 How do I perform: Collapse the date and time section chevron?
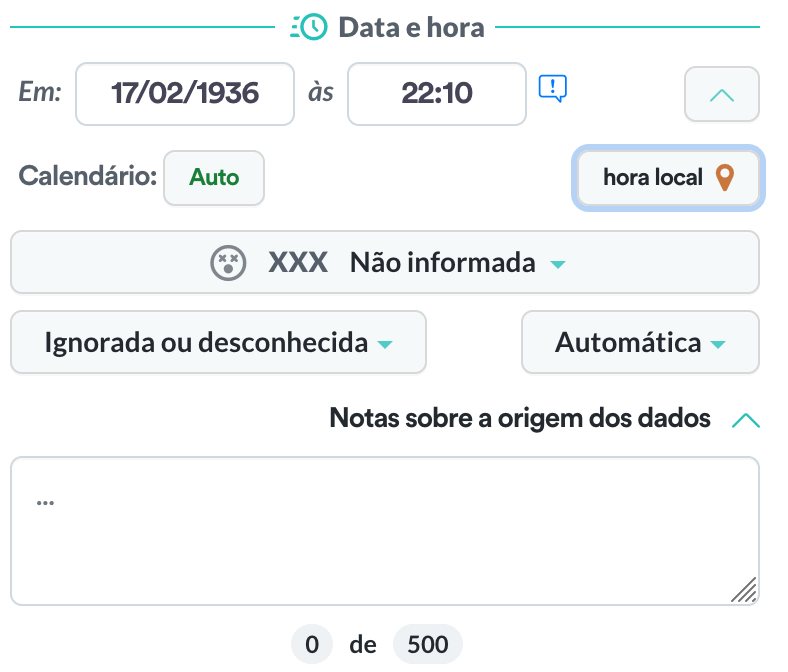721,95
